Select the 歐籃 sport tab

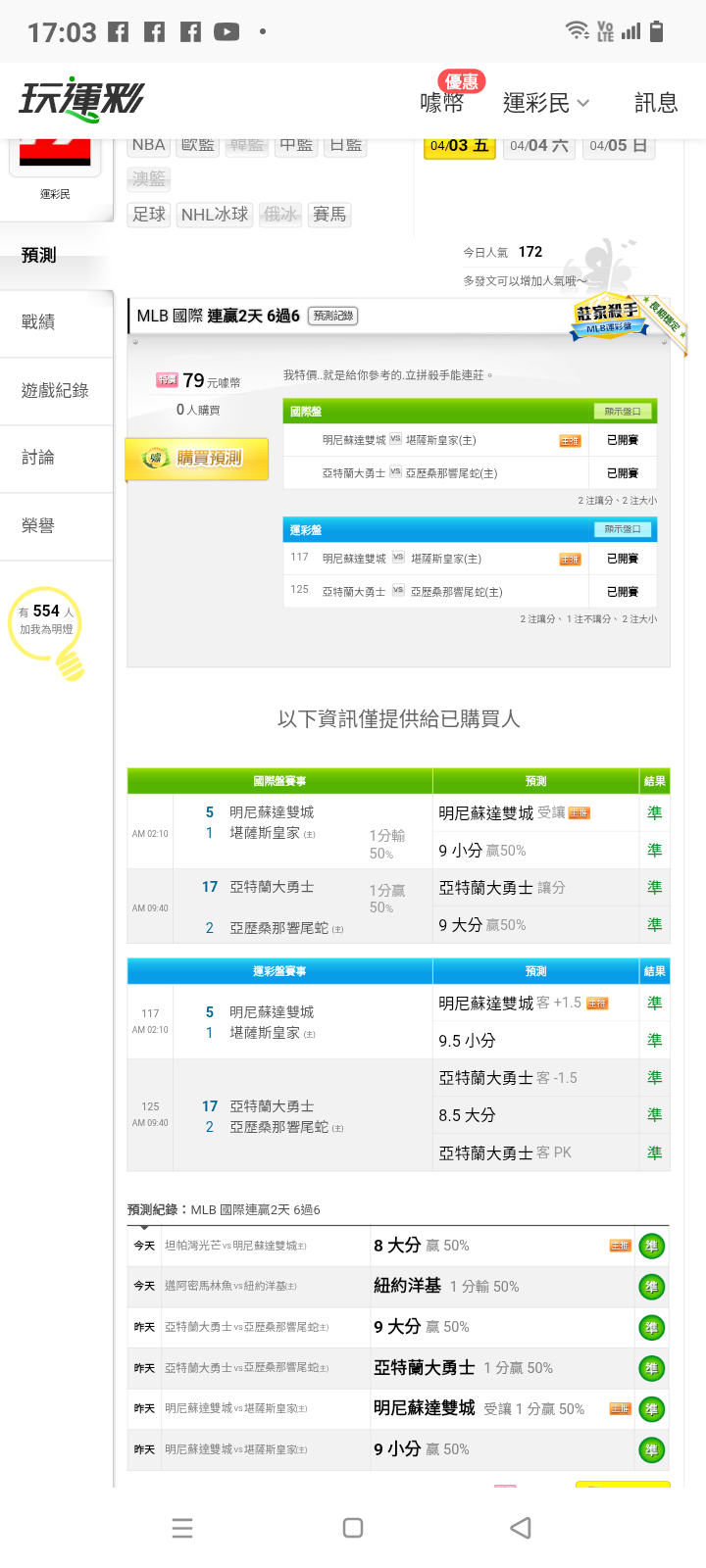pyautogui.click(x=198, y=145)
